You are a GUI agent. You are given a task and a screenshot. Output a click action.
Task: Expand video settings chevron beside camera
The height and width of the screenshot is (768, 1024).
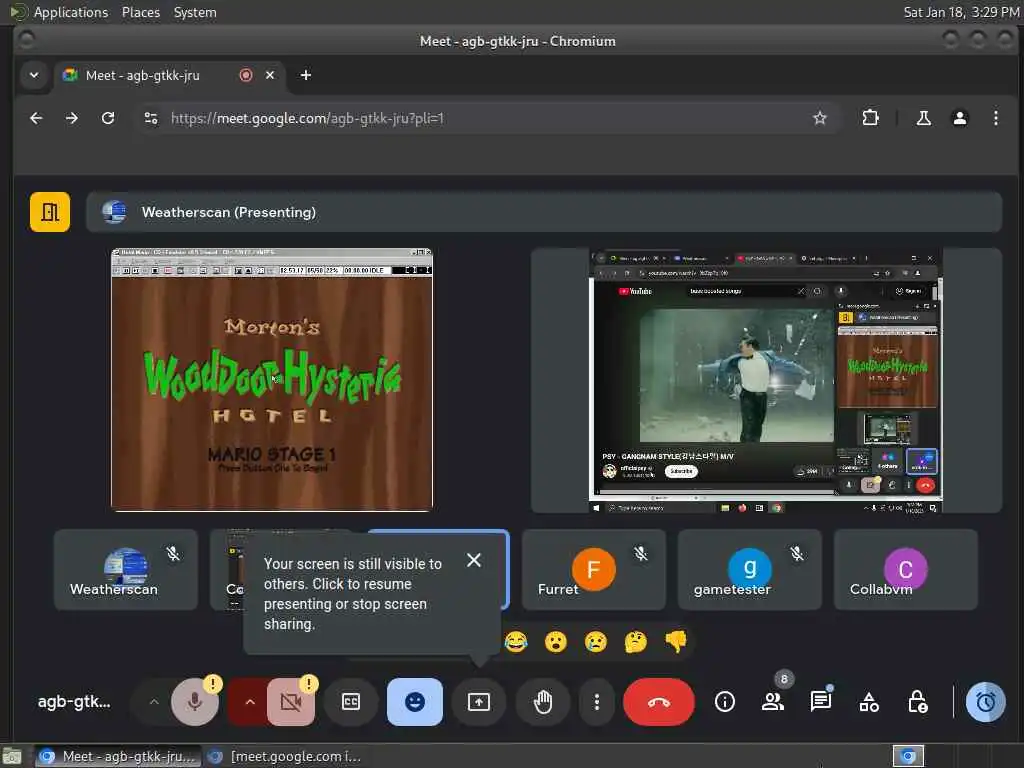[249, 702]
